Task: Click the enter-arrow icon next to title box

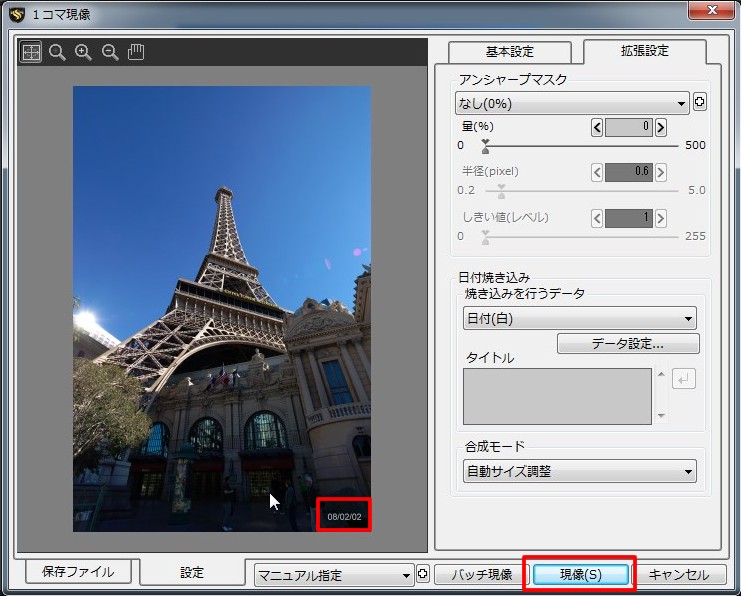Action: 684,379
